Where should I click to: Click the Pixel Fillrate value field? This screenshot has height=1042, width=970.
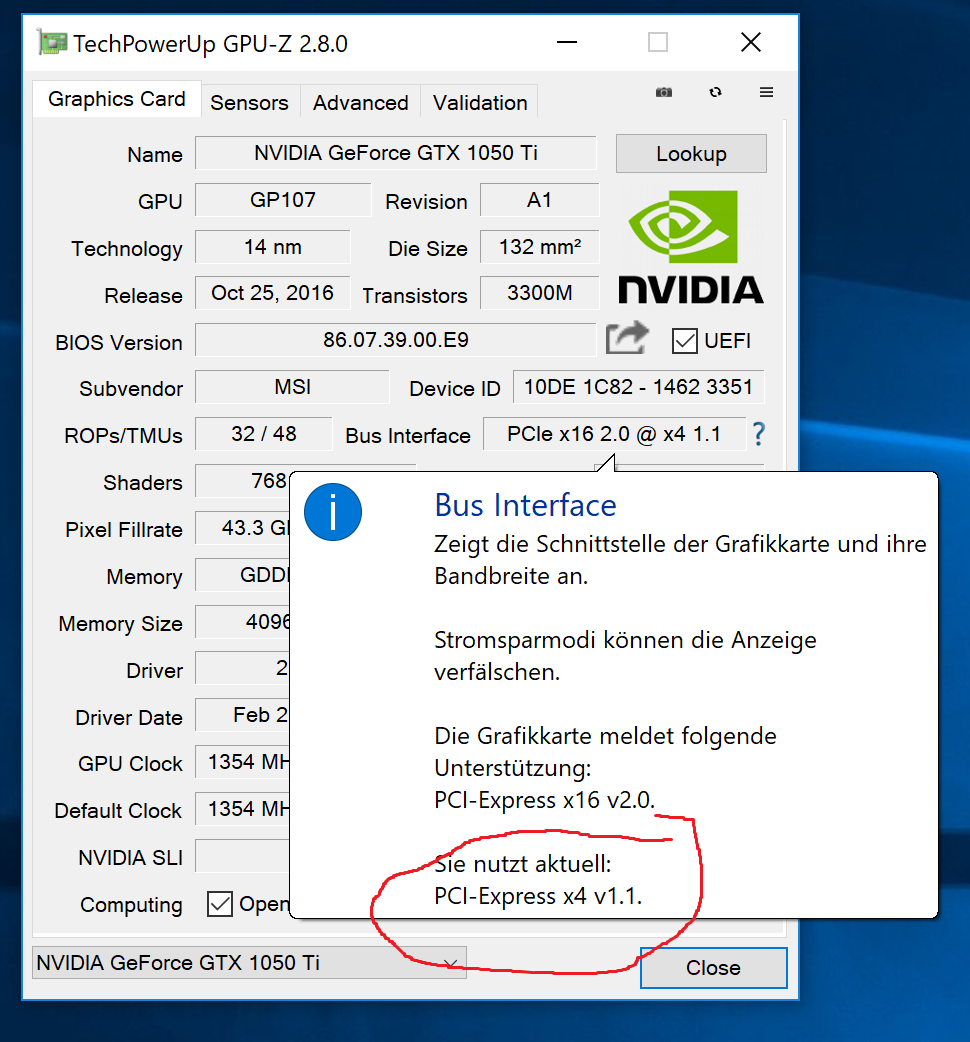point(243,528)
